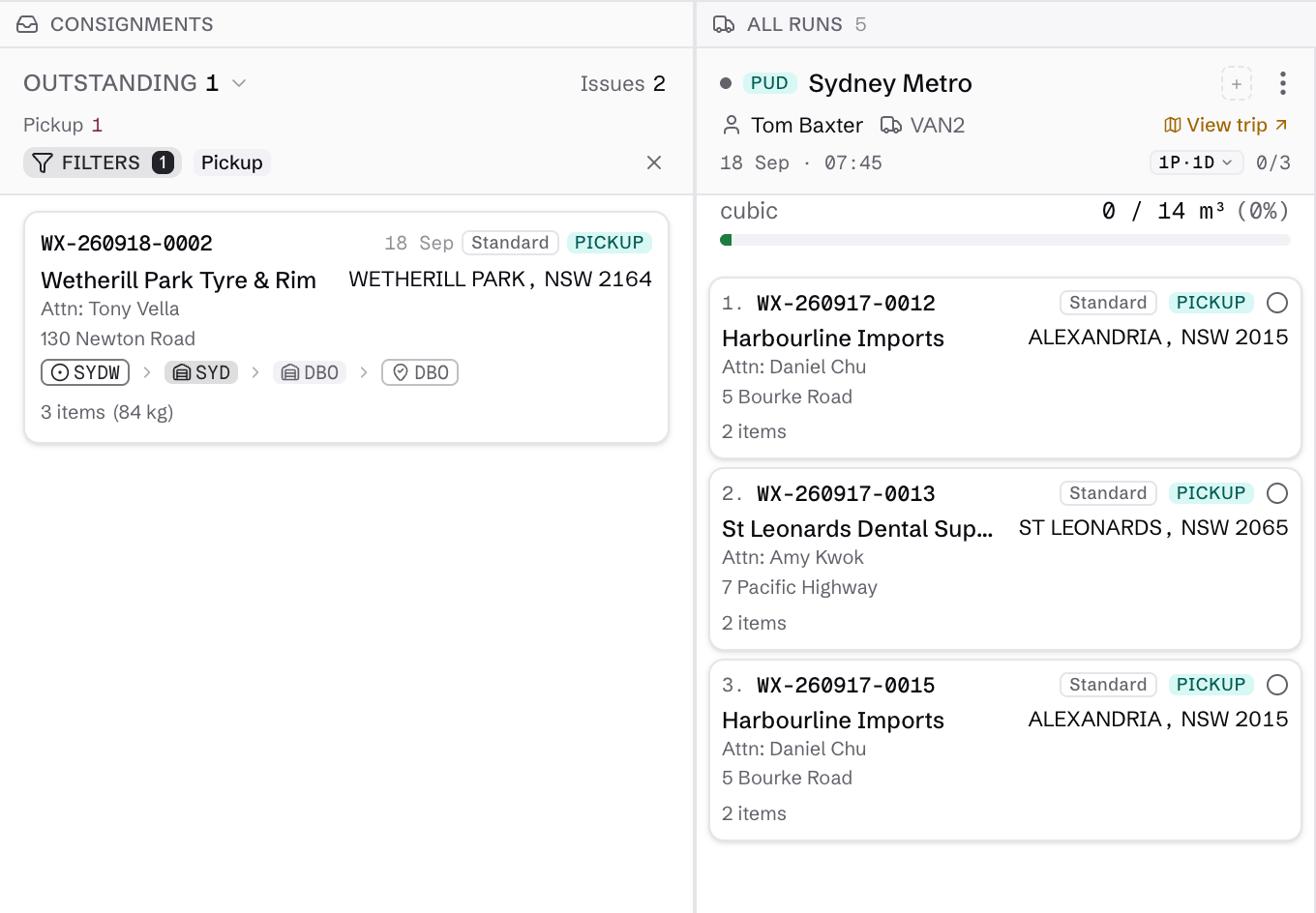Click consignment number WX-260917-0012

point(846,303)
